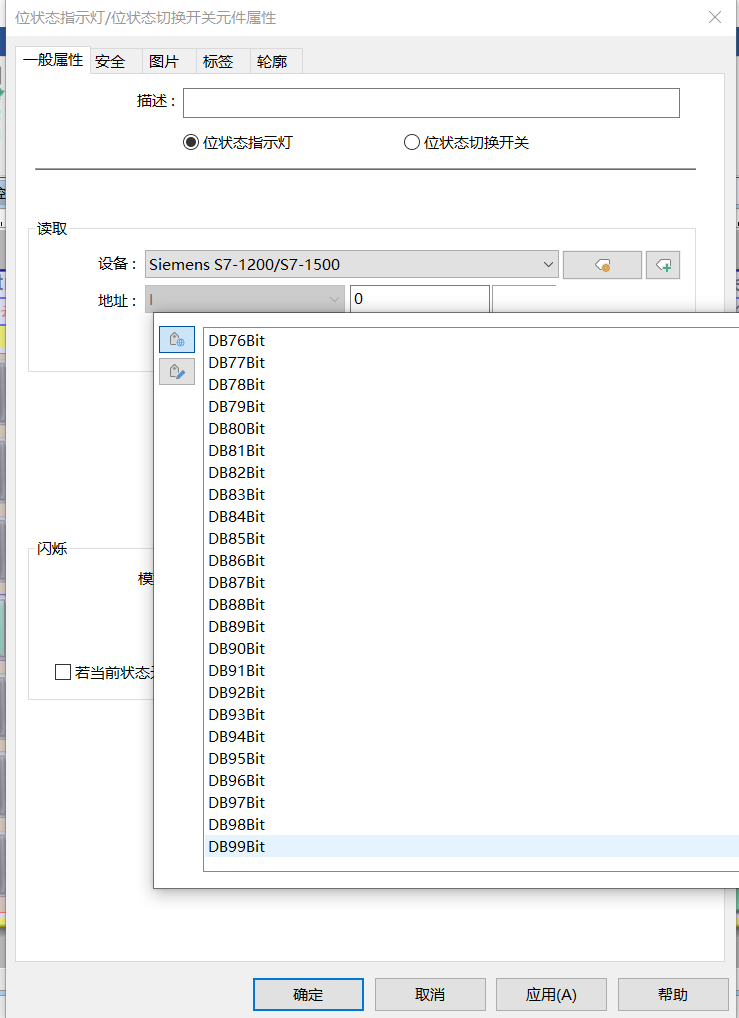Click the tag settings icon button beside device
Image resolution: width=739 pixels, height=1018 pixels.
click(602, 265)
